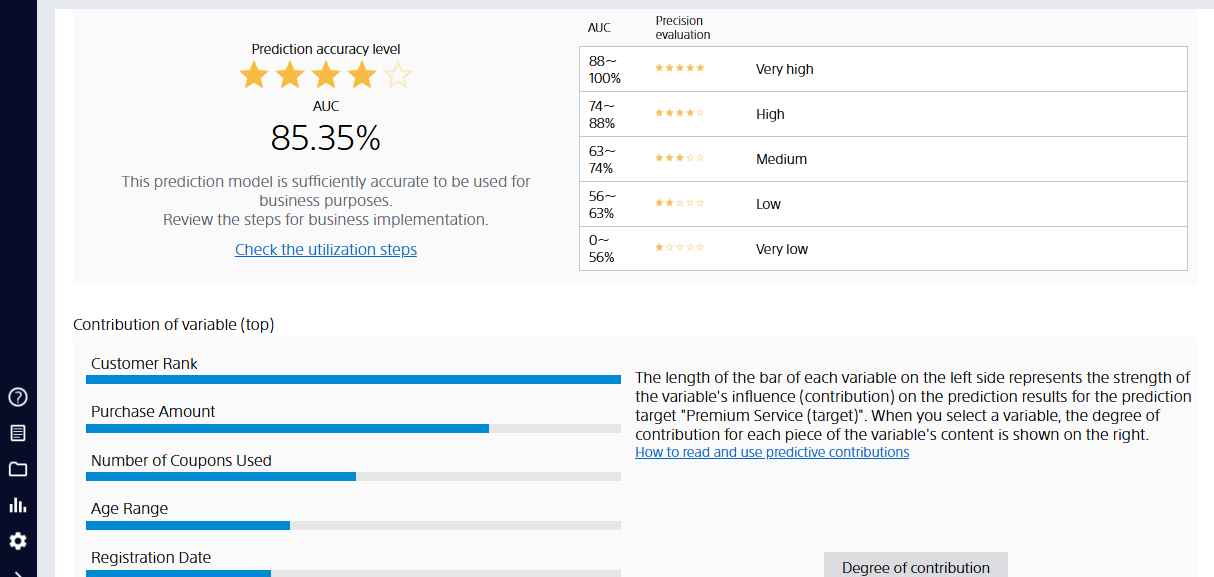This screenshot has width=1214, height=577.
Task: Expand sidebar with bottom chevron arrow
Action: pos(18,572)
